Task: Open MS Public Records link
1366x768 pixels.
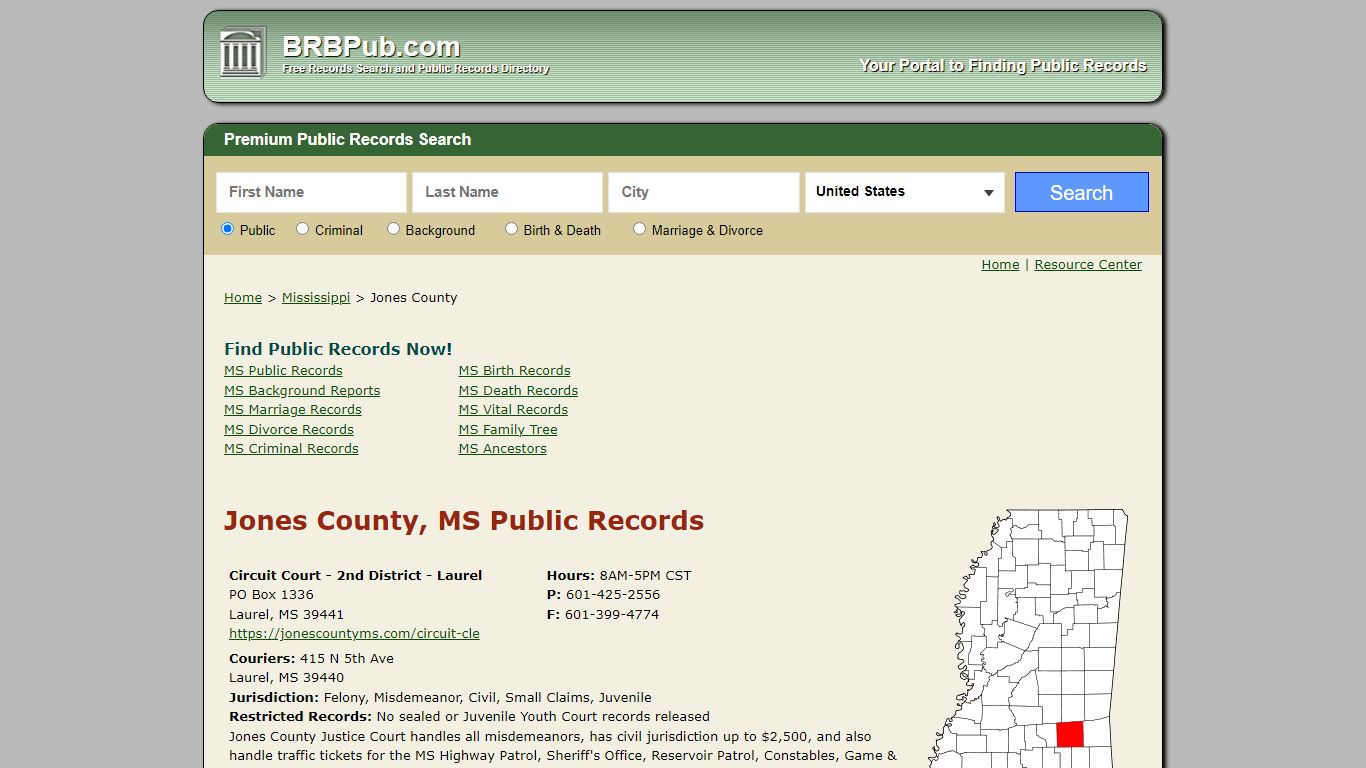Action: pos(283,371)
